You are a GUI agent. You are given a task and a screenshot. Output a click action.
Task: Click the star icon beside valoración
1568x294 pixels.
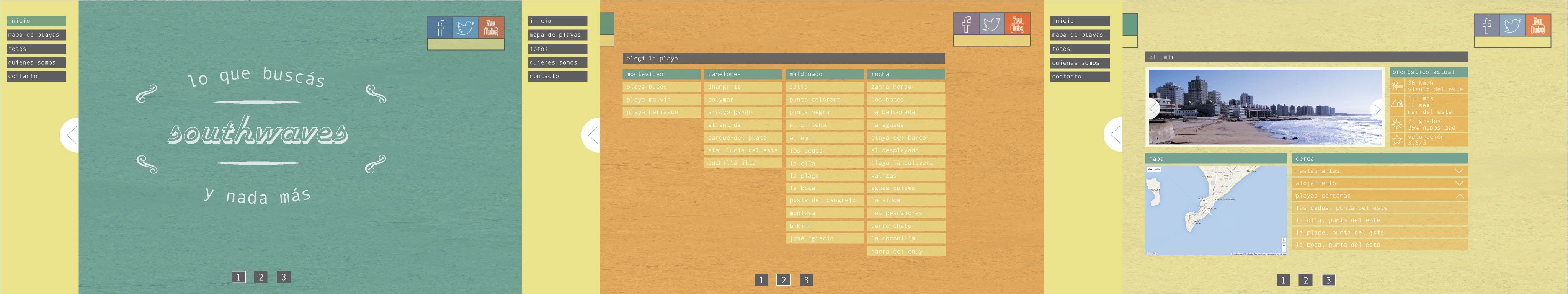(1397, 140)
